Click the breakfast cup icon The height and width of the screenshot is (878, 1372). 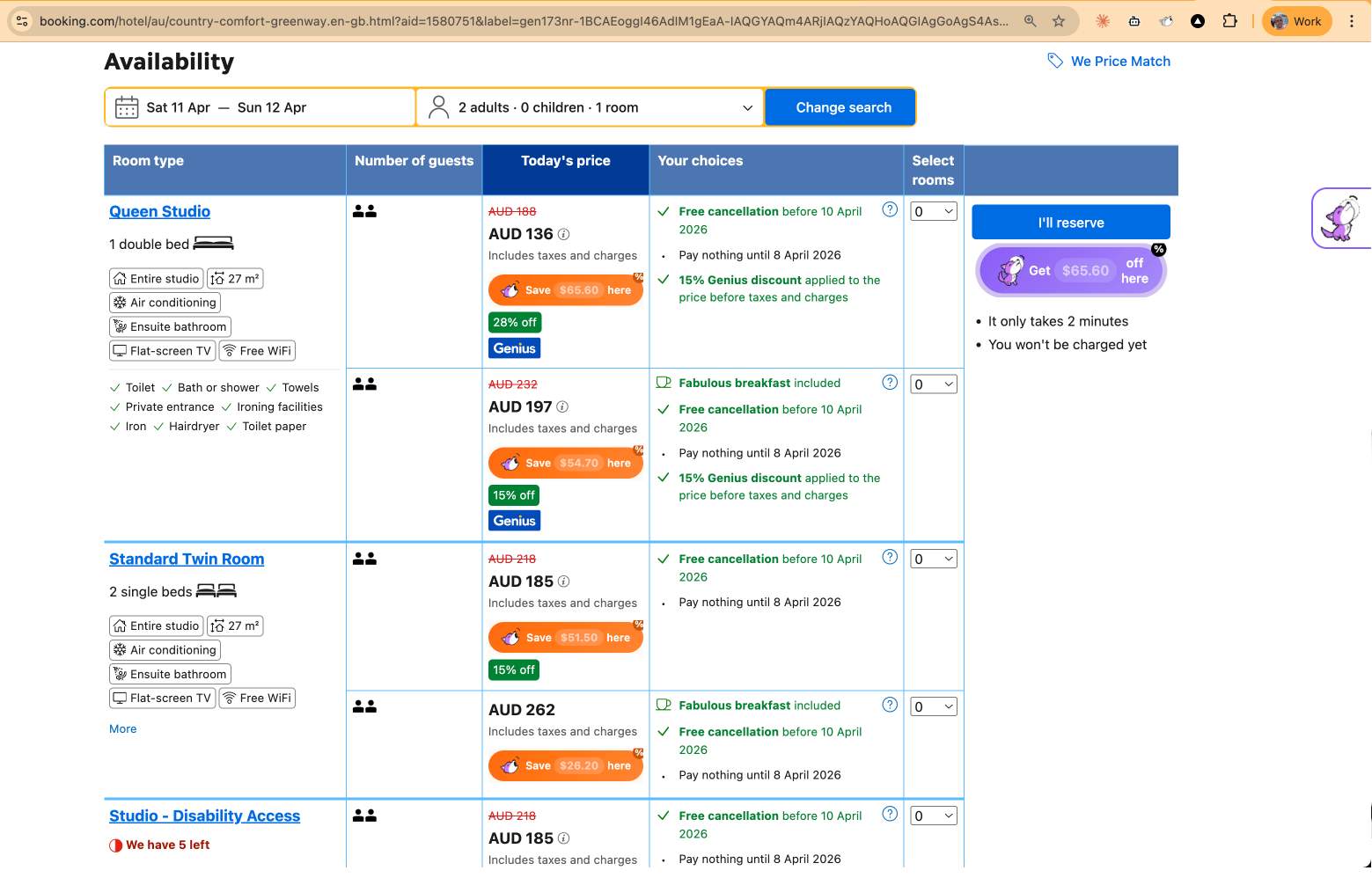(x=664, y=382)
